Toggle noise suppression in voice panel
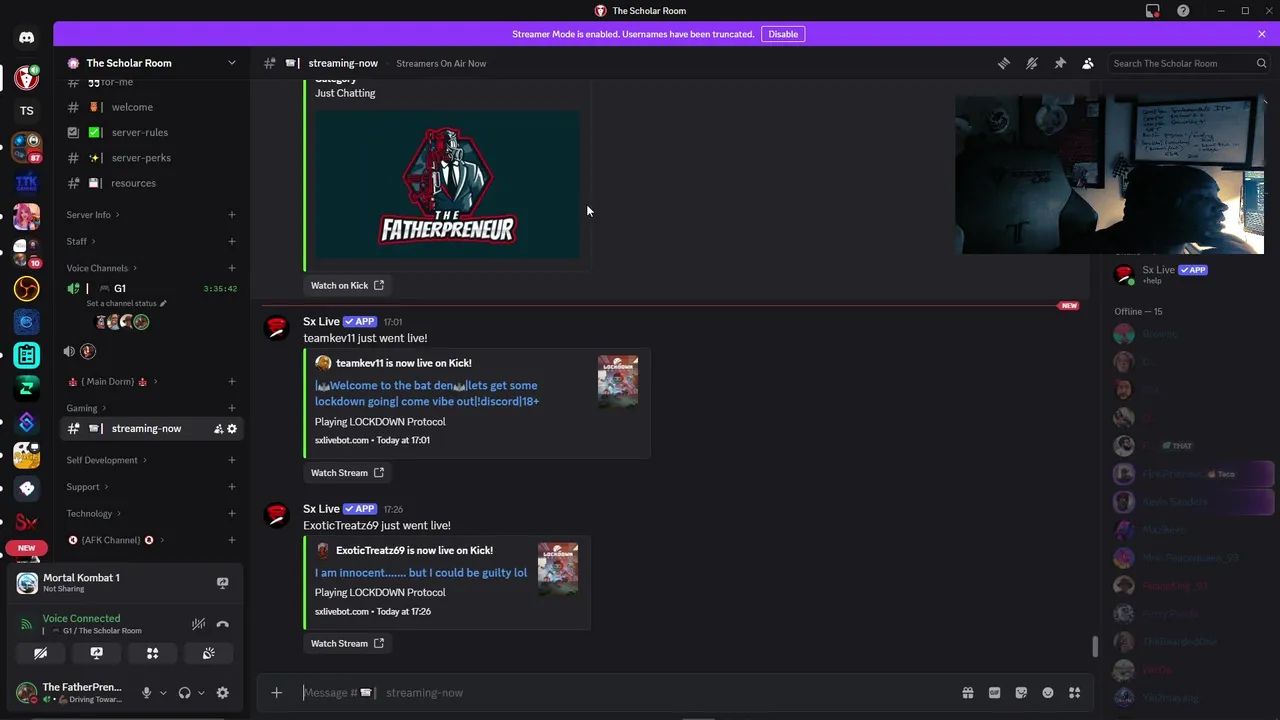Screen dimensions: 1280x720 [198, 624]
